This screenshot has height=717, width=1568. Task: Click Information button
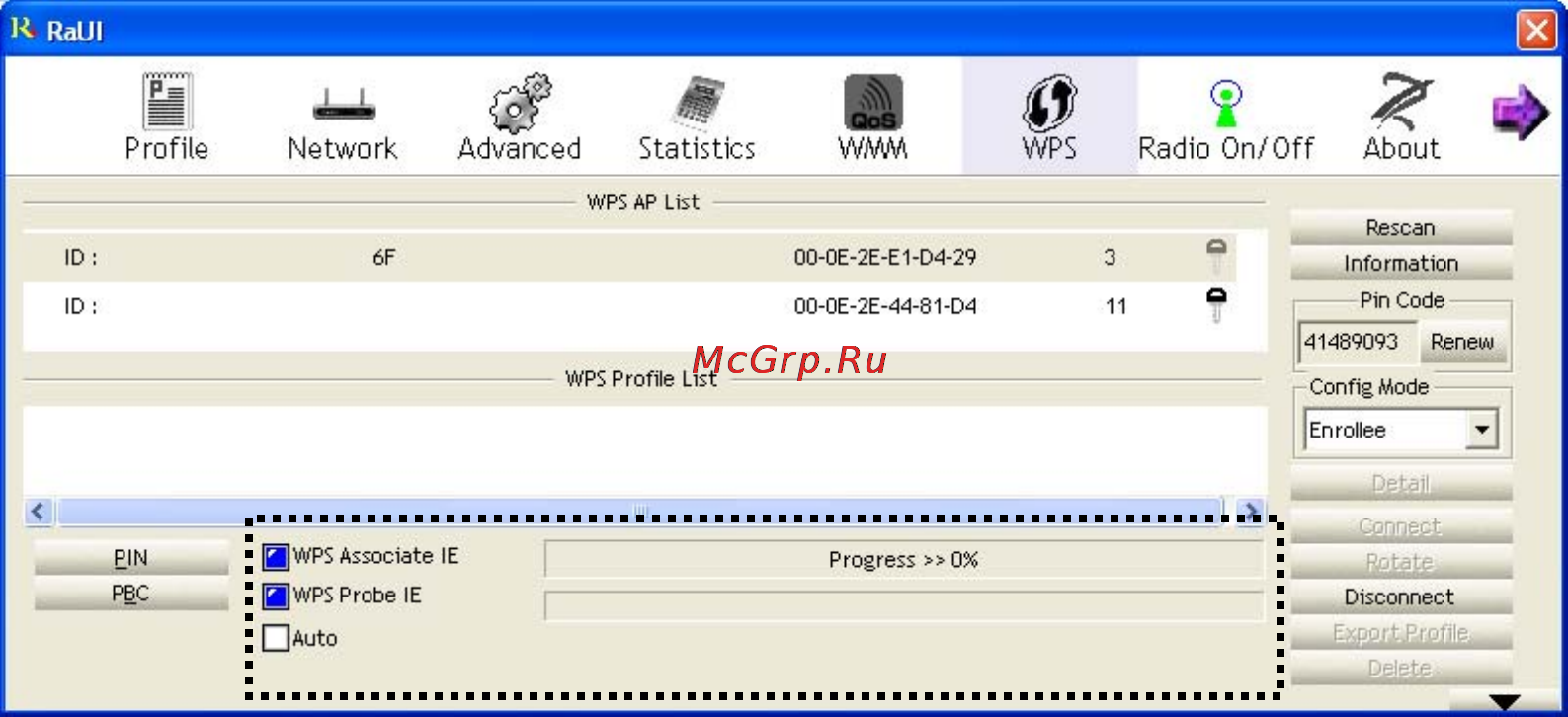[1401, 263]
